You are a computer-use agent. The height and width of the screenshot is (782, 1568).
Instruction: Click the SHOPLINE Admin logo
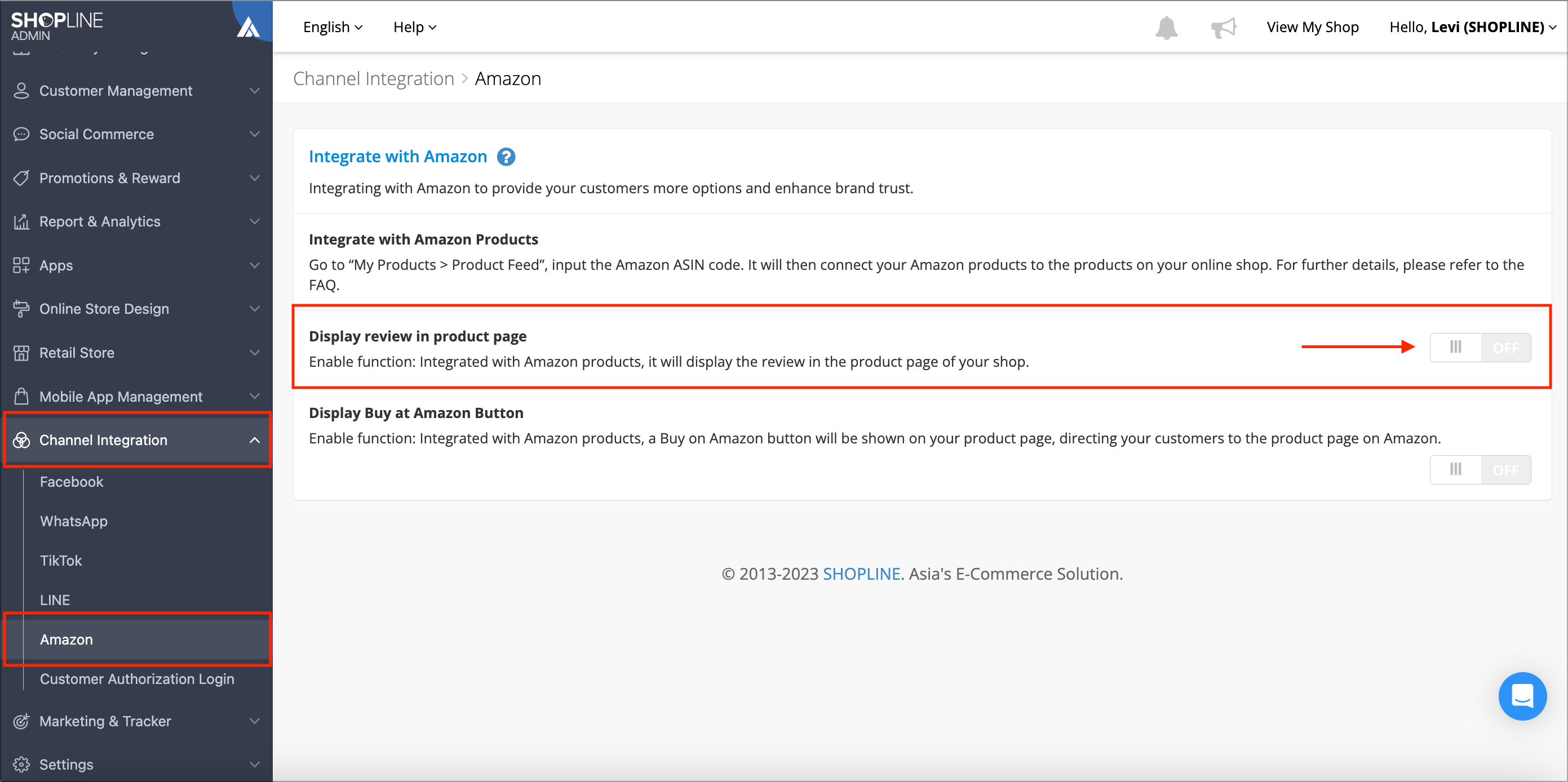56,26
